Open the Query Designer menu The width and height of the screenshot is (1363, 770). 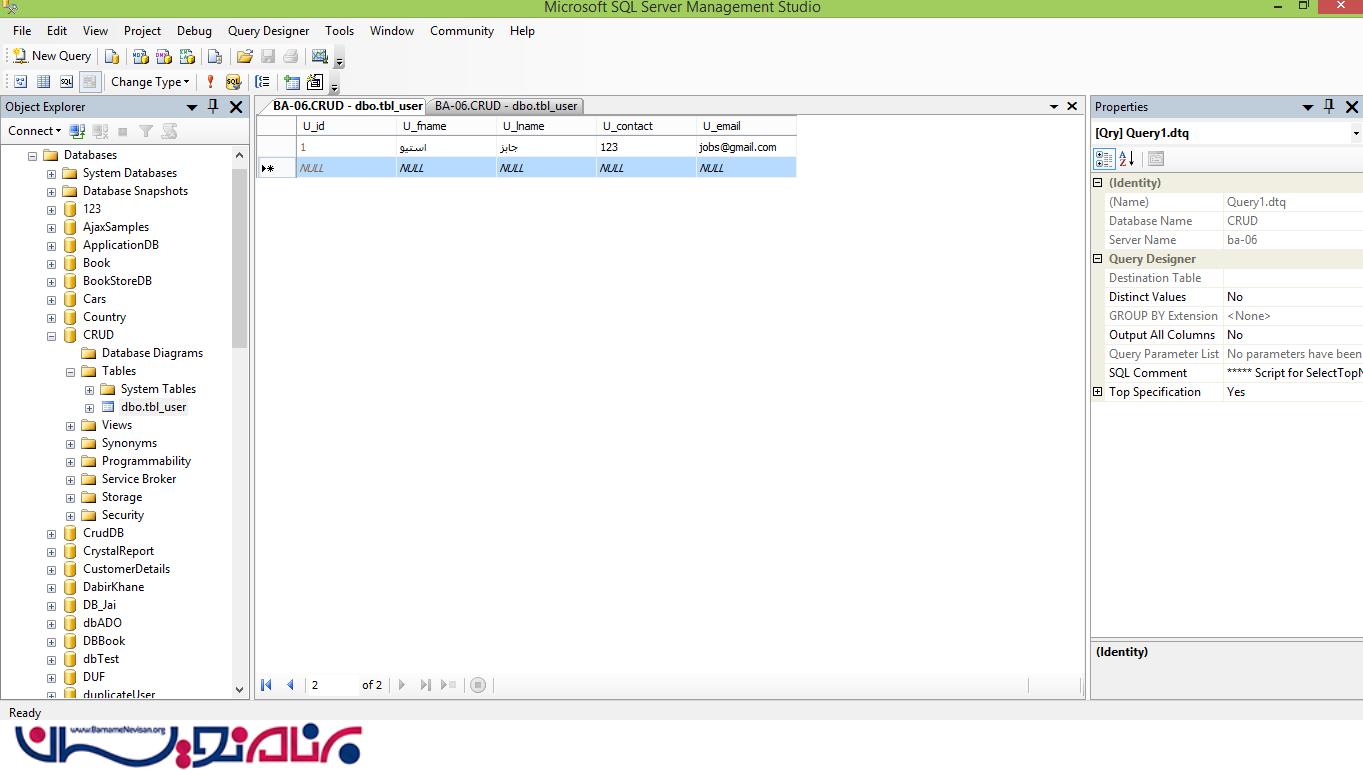pyautogui.click(x=268, y=31)
